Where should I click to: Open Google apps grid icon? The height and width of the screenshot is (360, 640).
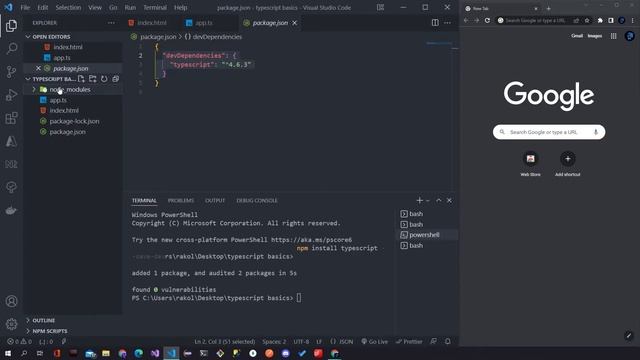click(x=613, y=36)
